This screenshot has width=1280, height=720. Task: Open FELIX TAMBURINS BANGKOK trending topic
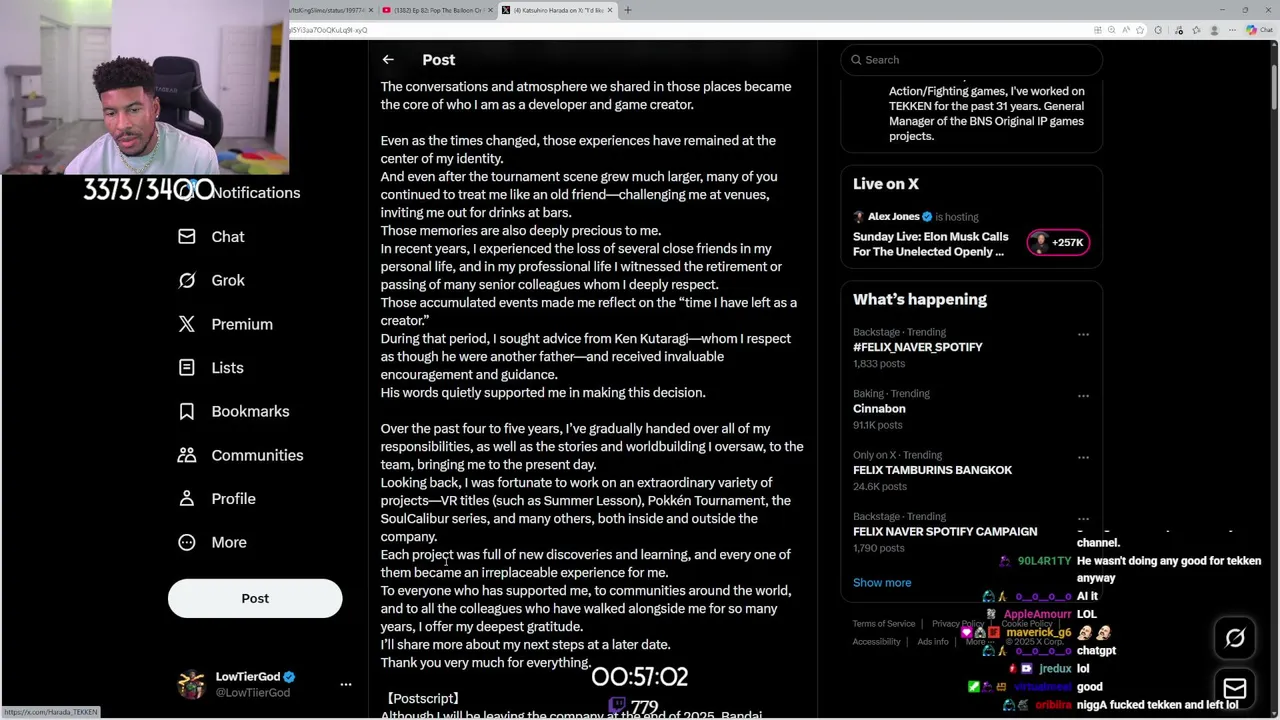point(932,470)
